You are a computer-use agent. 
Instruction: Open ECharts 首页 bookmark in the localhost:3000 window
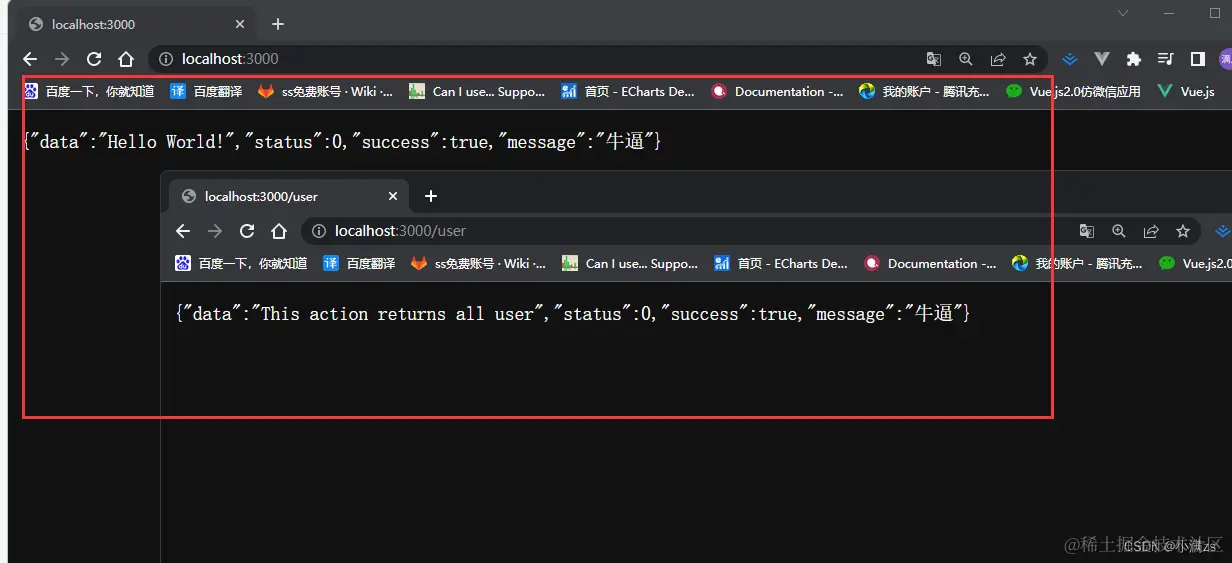point(628,91)
